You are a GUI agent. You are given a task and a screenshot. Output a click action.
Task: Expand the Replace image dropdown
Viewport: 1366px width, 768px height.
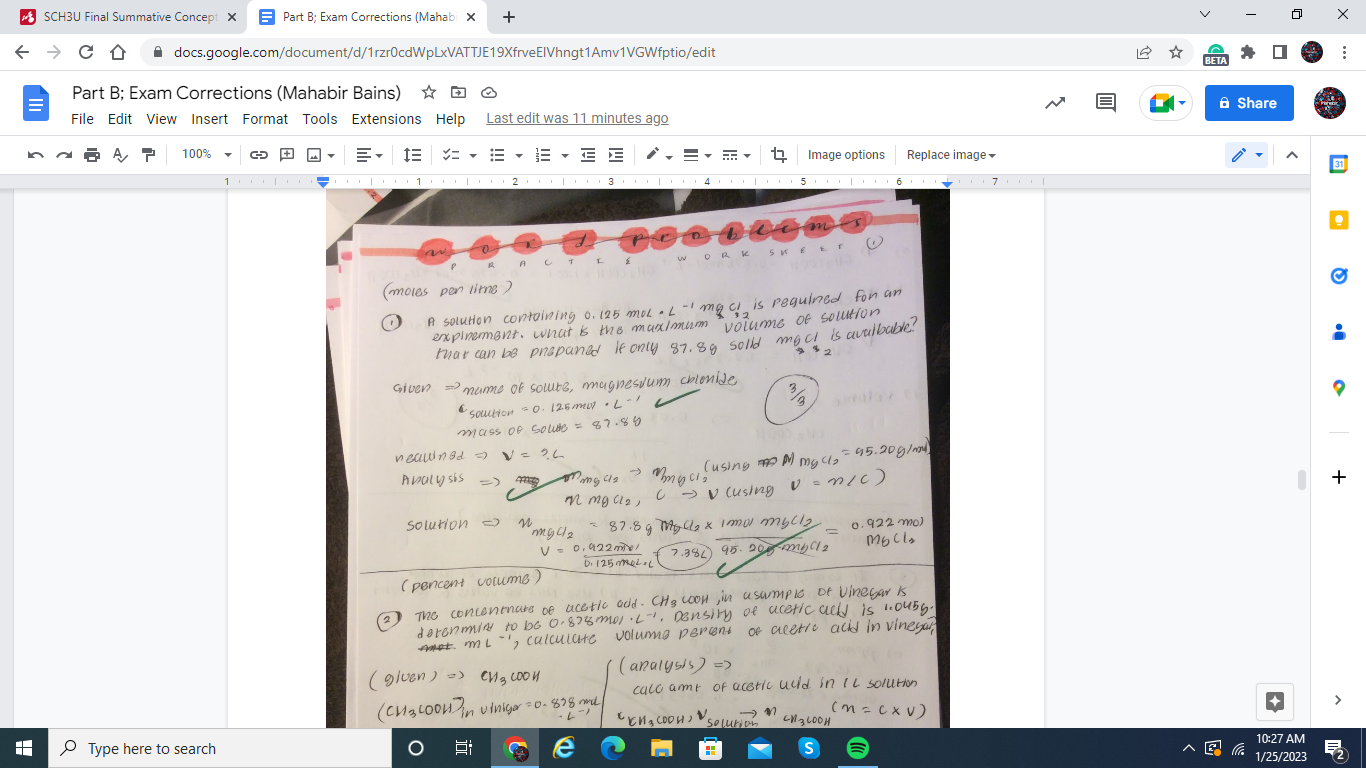pyautogui.click(x=948, y=154)
